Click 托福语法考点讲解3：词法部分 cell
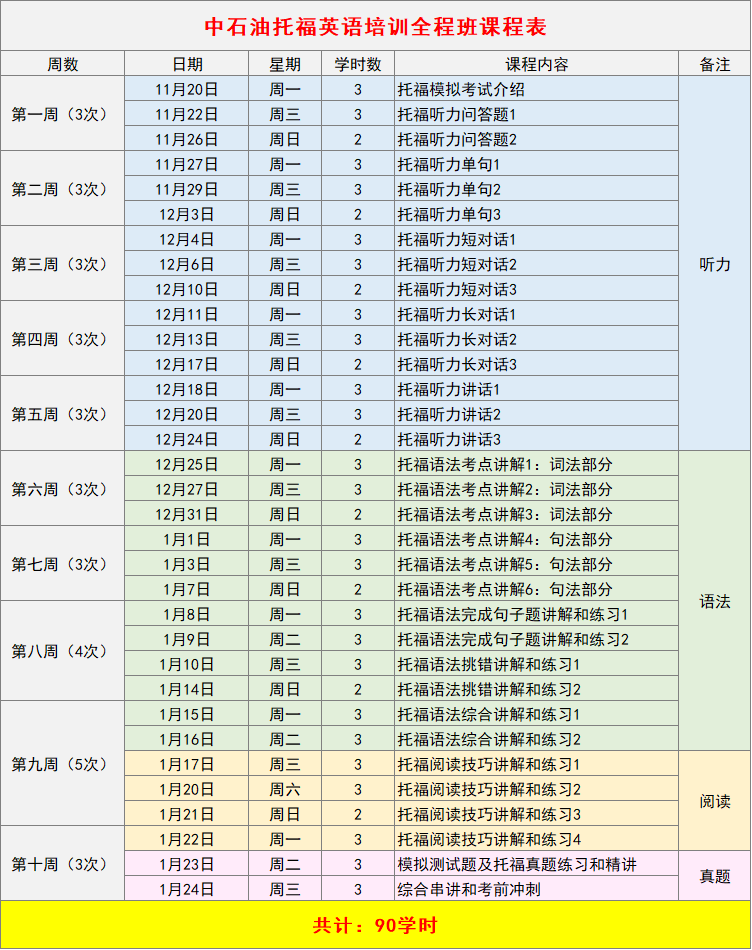The image size is (752, 950). click(x=536, y=514)
